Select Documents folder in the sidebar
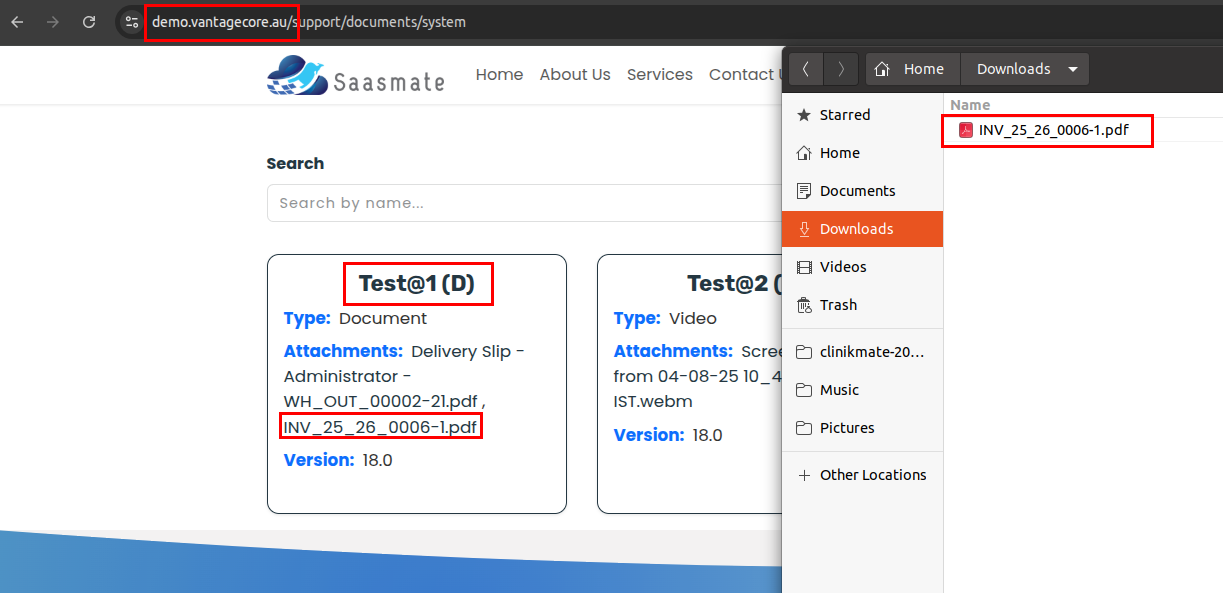The width and height of the screenshot is (1223, 593). [857, 191]
